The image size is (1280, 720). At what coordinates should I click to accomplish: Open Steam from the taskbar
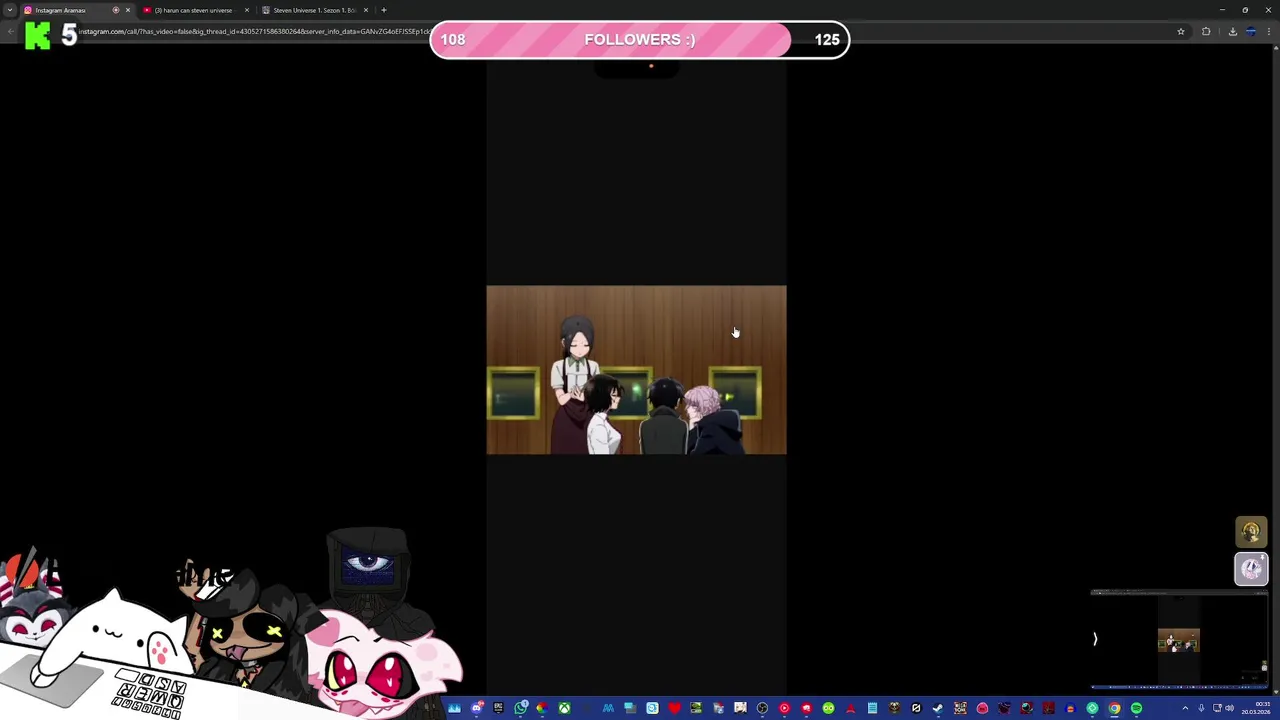point(938,708)
